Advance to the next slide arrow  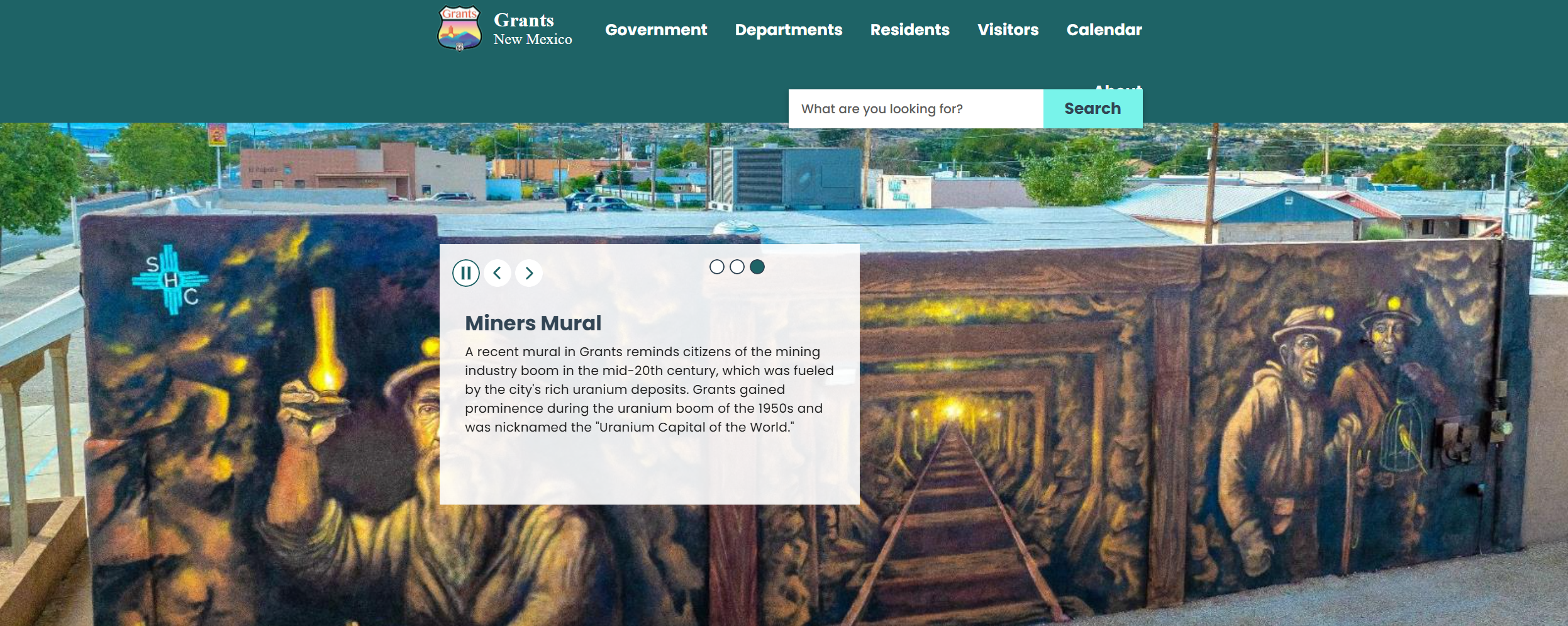click(529, 273)
